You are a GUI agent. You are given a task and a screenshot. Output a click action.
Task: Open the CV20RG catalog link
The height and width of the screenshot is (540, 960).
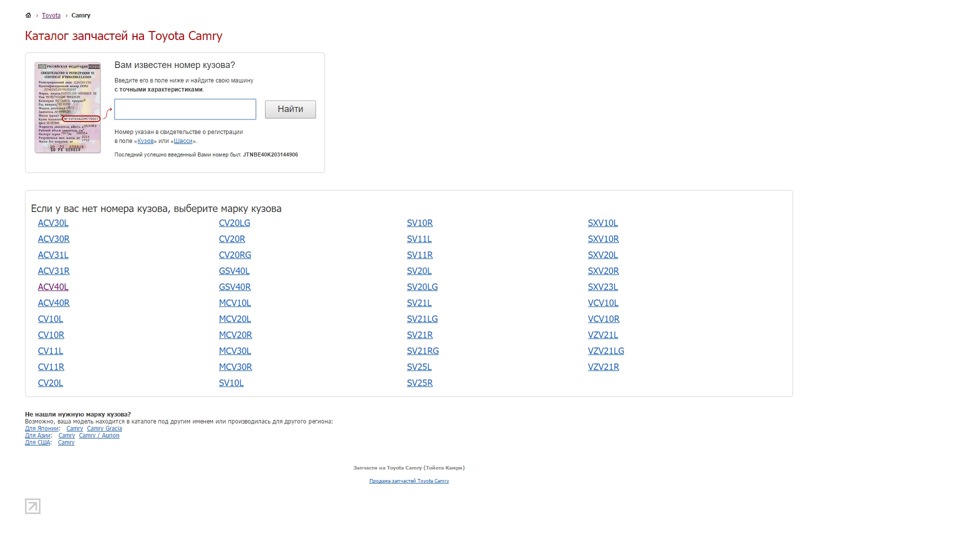[235, 255]
